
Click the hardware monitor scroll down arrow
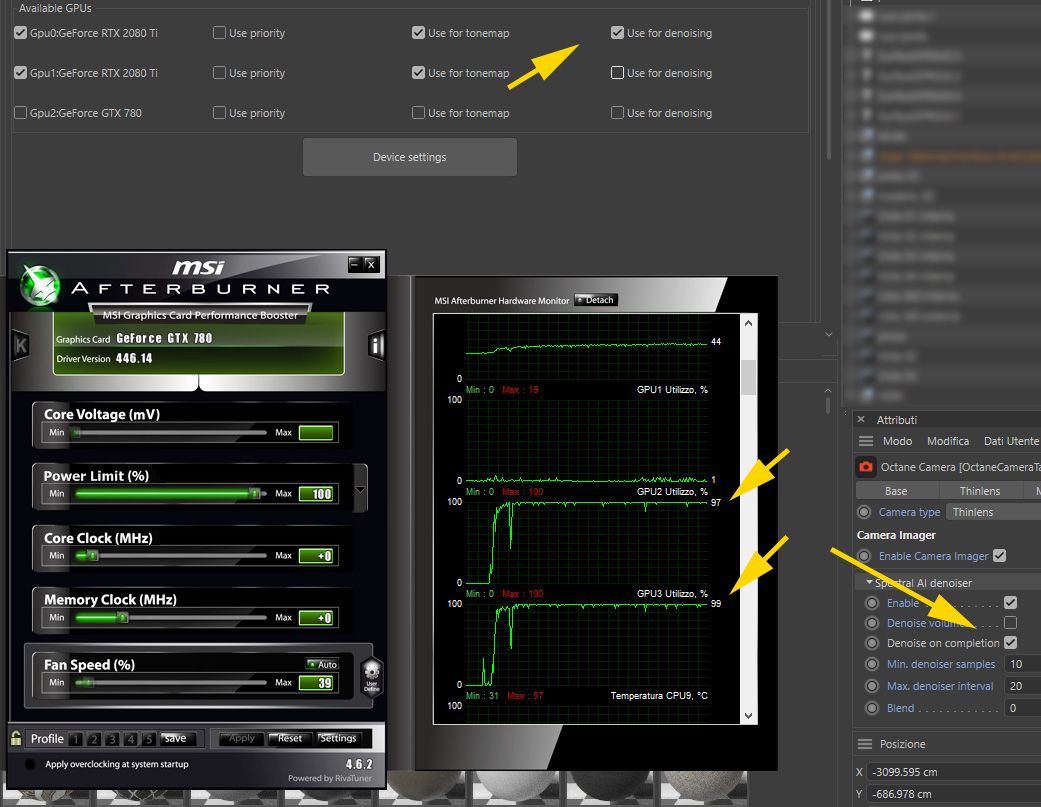pos(748,715)
